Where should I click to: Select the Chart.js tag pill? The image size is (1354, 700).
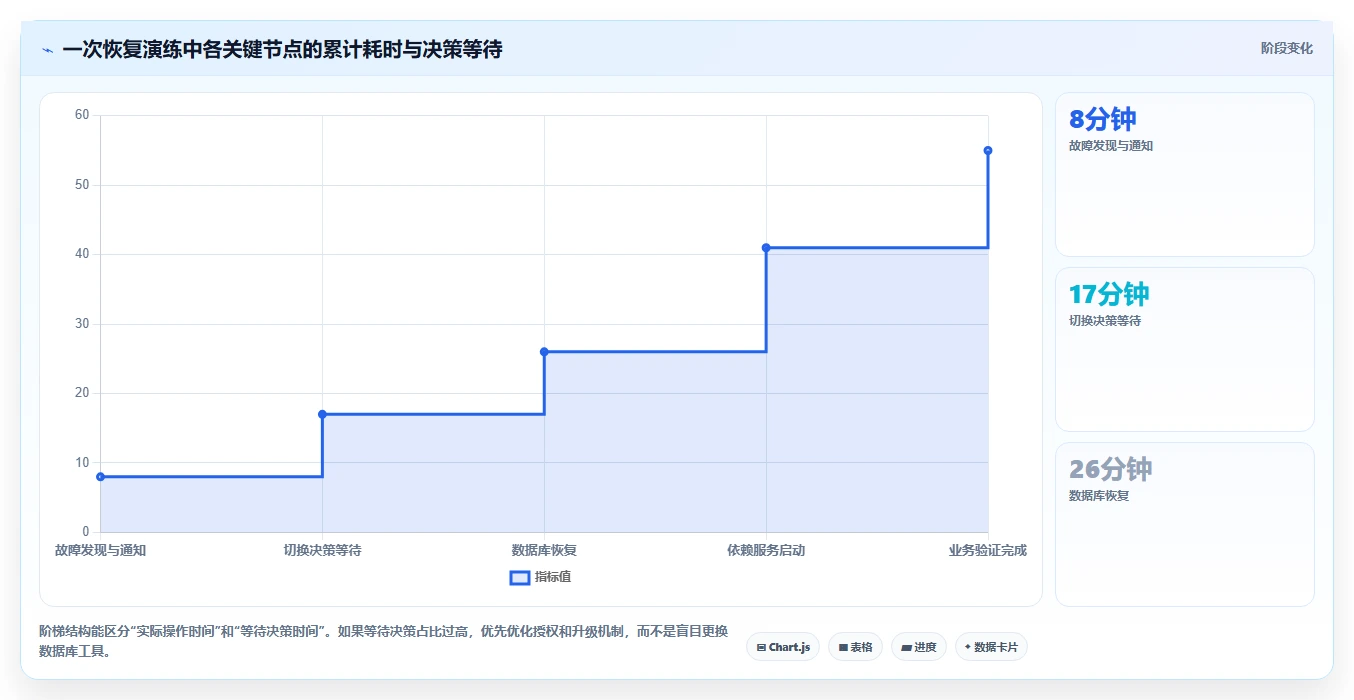point(783,647)
